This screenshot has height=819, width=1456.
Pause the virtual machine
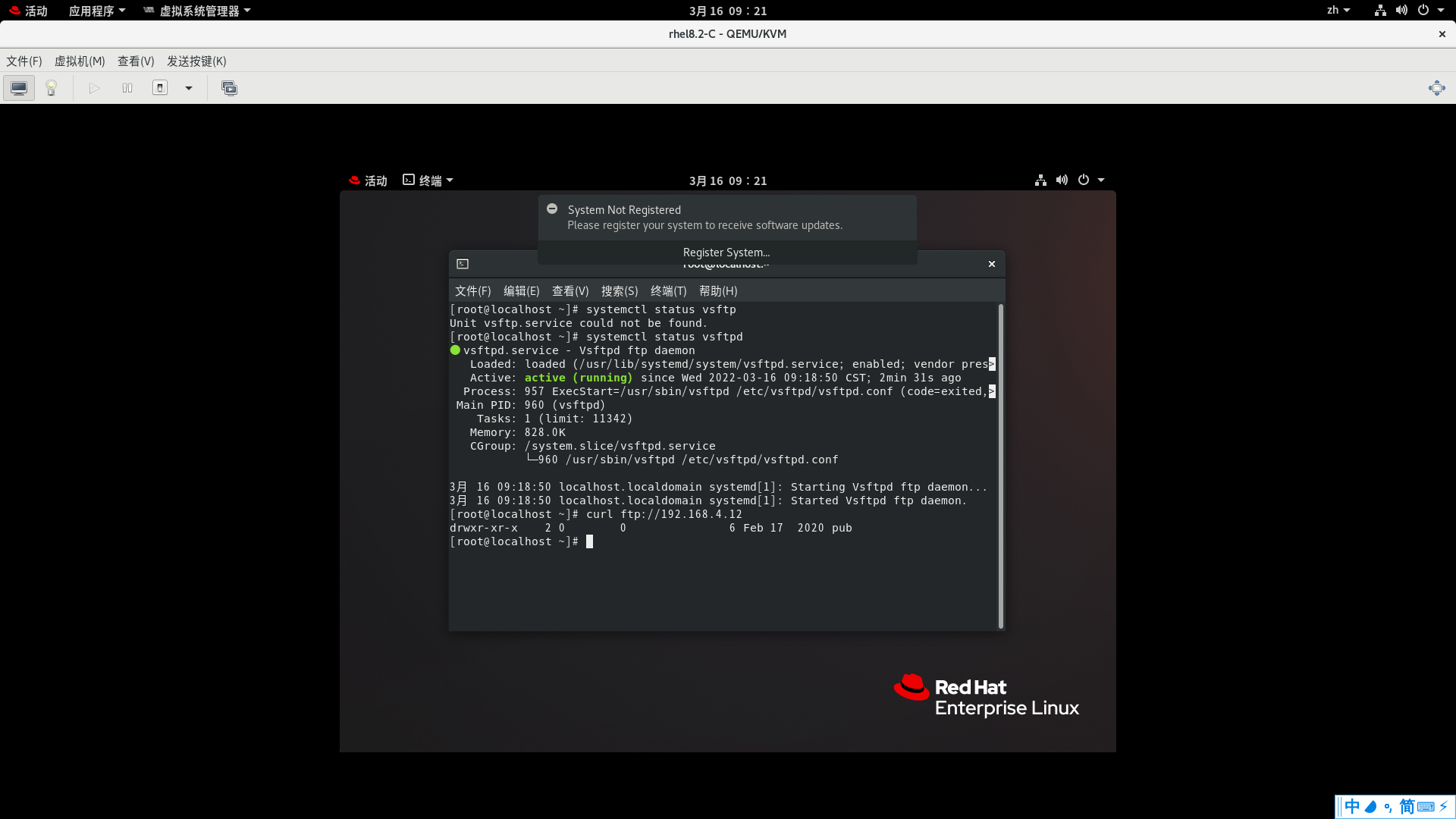[127, 88]
